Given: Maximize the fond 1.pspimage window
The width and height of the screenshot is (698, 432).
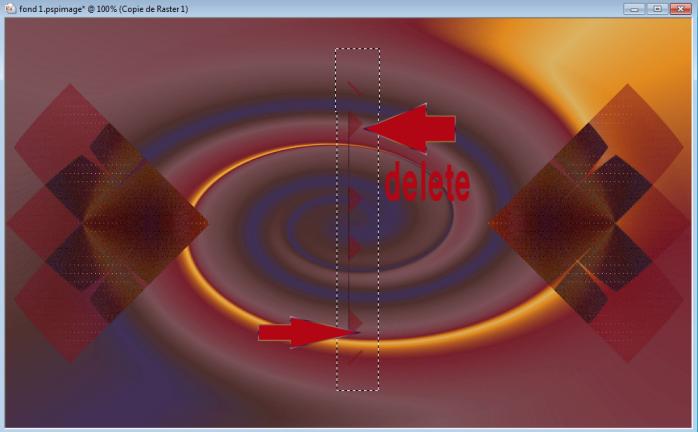Looking at the screenshot, I should pyautogui.click(x=657, y=9).
